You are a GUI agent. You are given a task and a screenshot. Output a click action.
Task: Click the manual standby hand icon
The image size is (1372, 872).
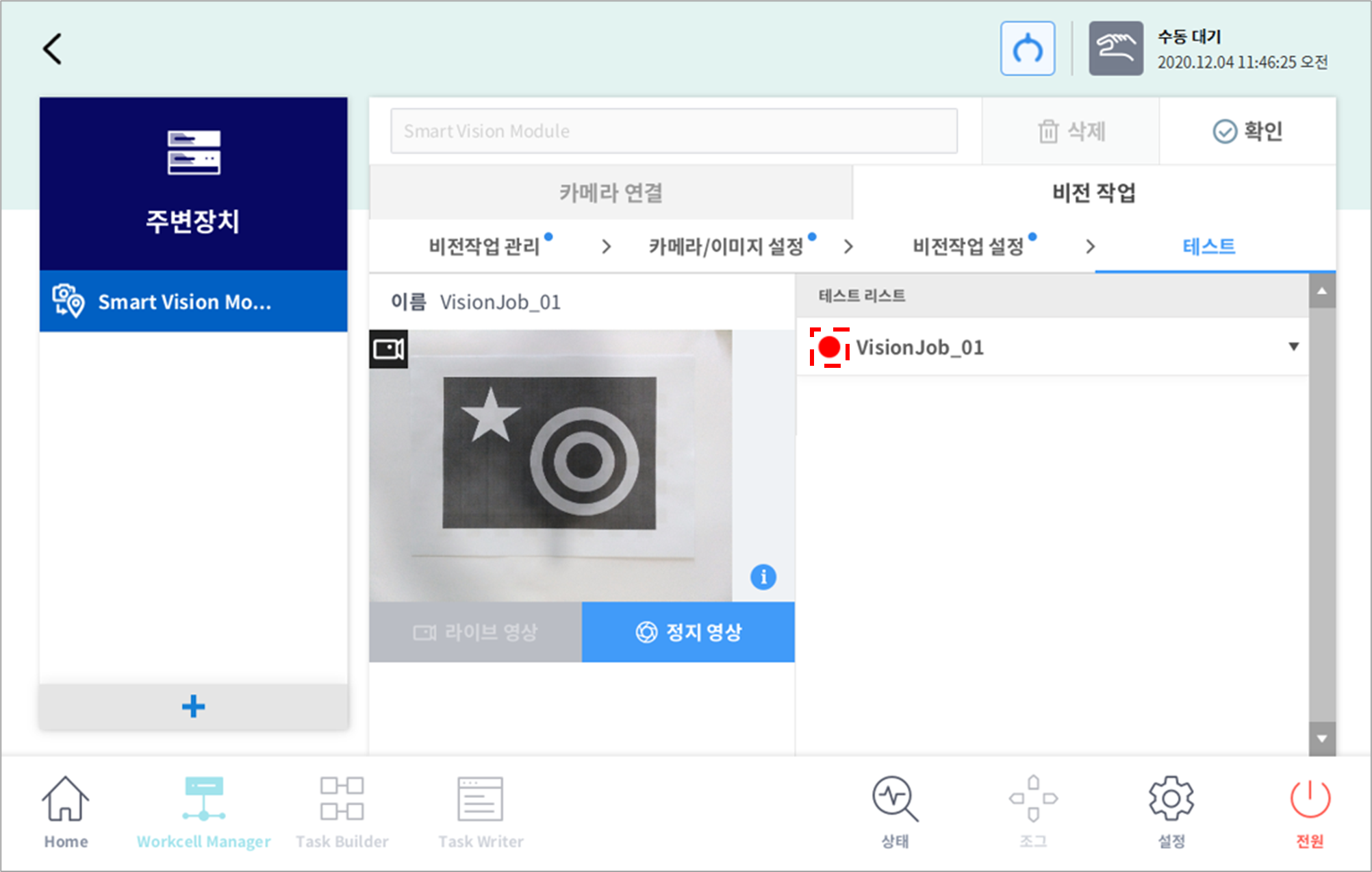pyautogui.click(x=1115, y=49)
